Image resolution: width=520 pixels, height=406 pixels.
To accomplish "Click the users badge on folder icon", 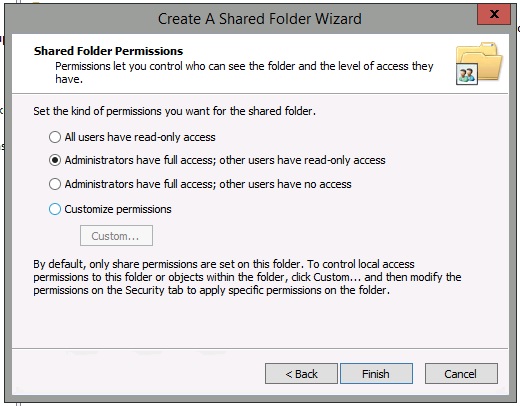I will (467, 75).
